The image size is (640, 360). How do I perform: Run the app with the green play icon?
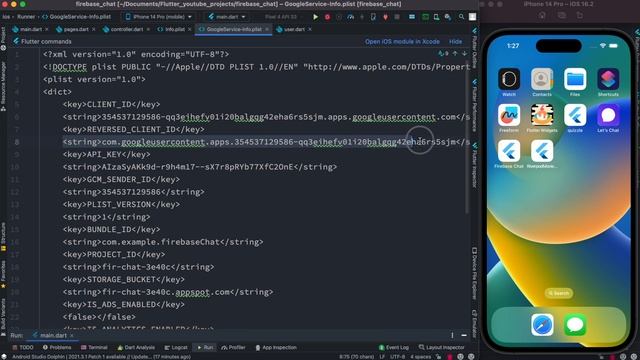315,17
